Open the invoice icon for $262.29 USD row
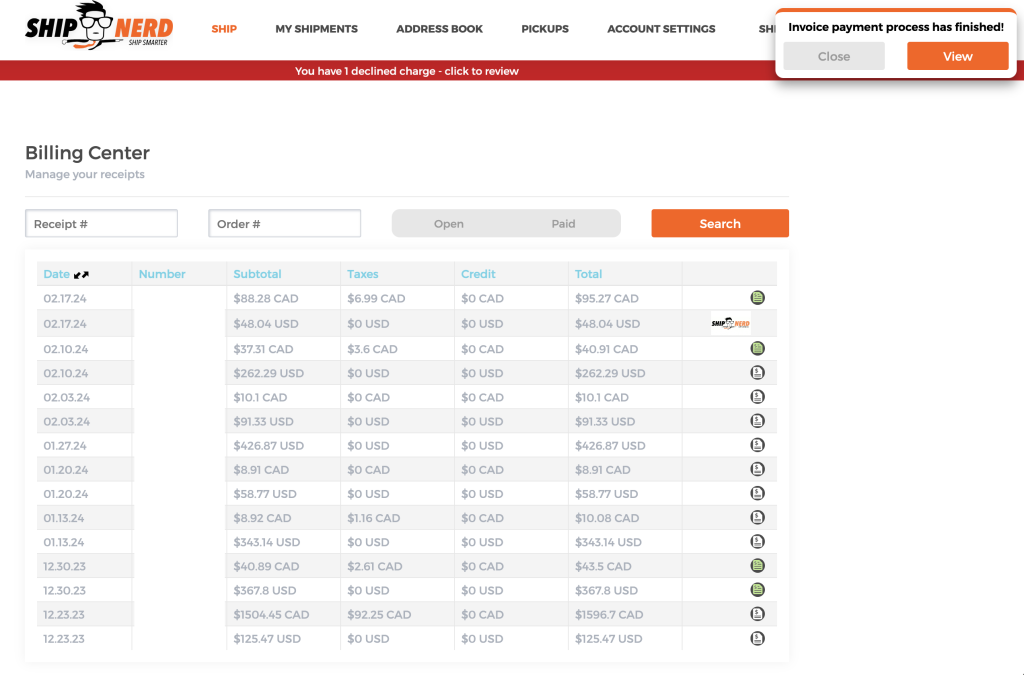Image resolution: width=1024 pixels, height=675 pixels. tap(758, 373)
